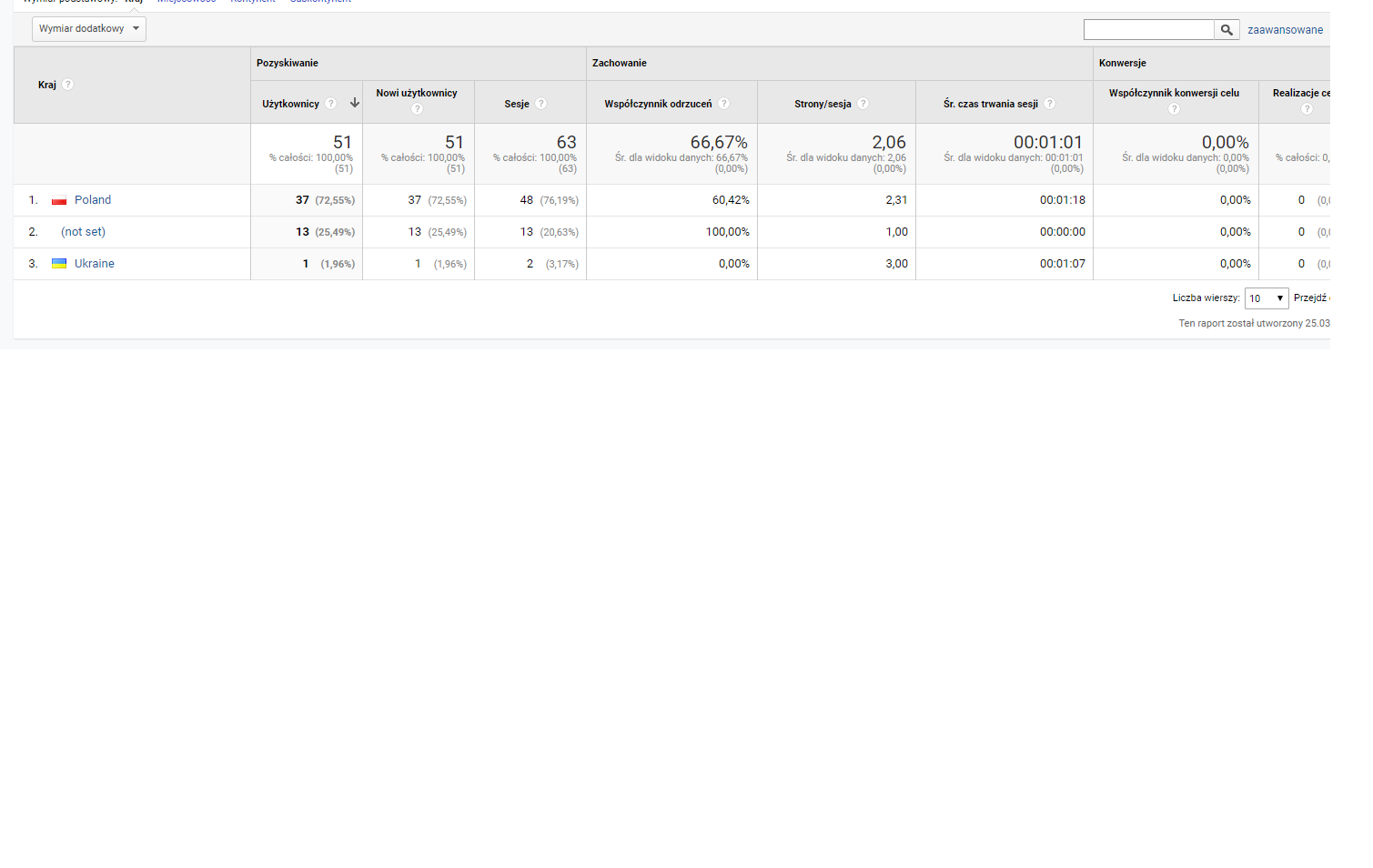Click help icon for Współczynnik odrzuceń

(x=724, y=104)
